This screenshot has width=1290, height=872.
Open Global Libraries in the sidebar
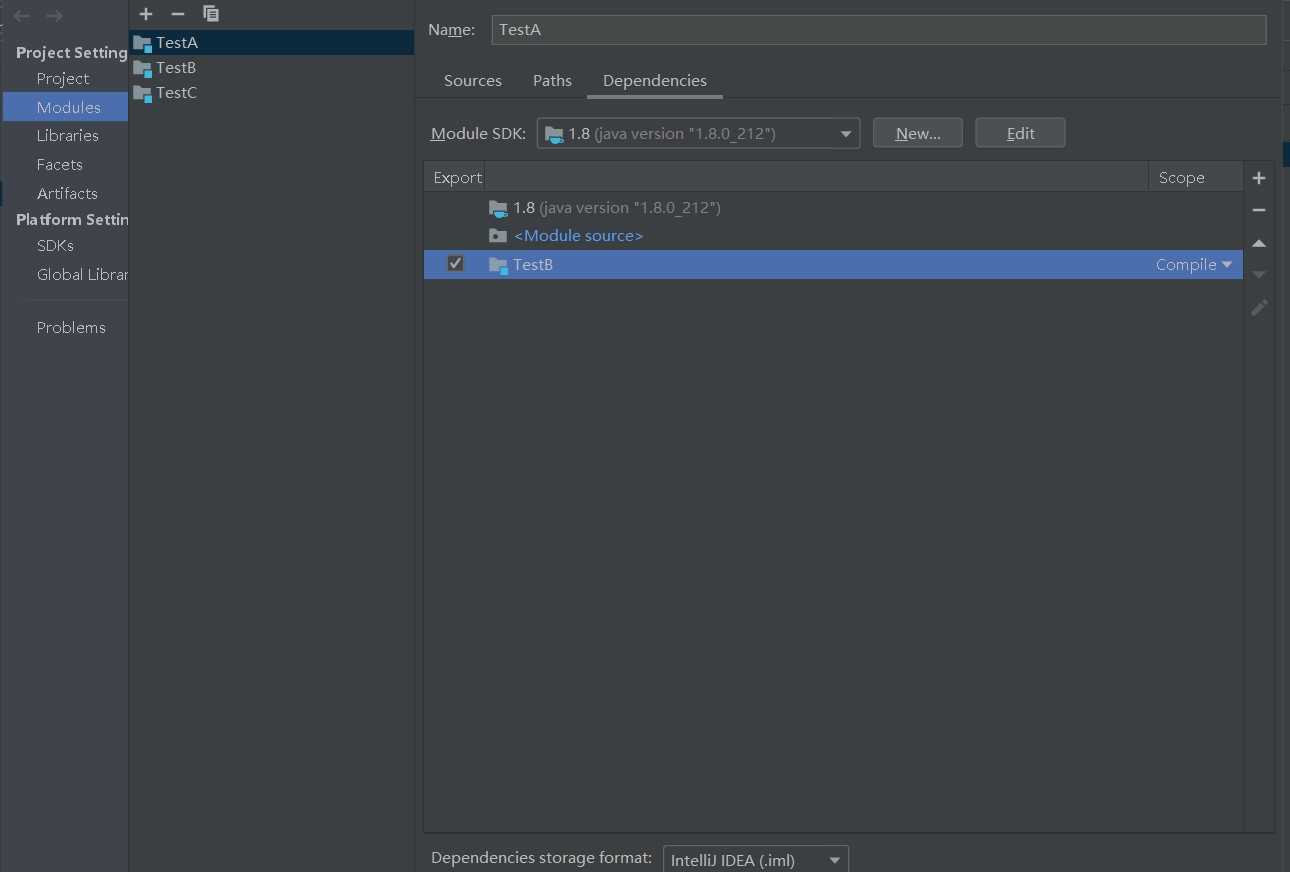coord(82,275)
